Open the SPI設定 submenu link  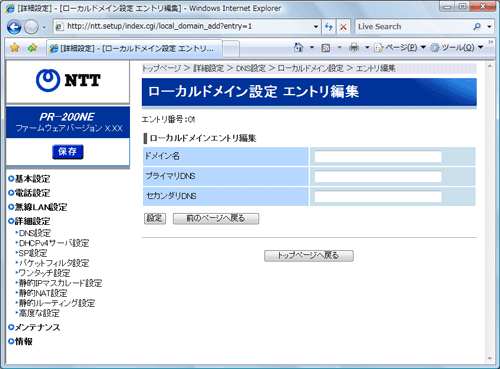[x=32, y=253]
